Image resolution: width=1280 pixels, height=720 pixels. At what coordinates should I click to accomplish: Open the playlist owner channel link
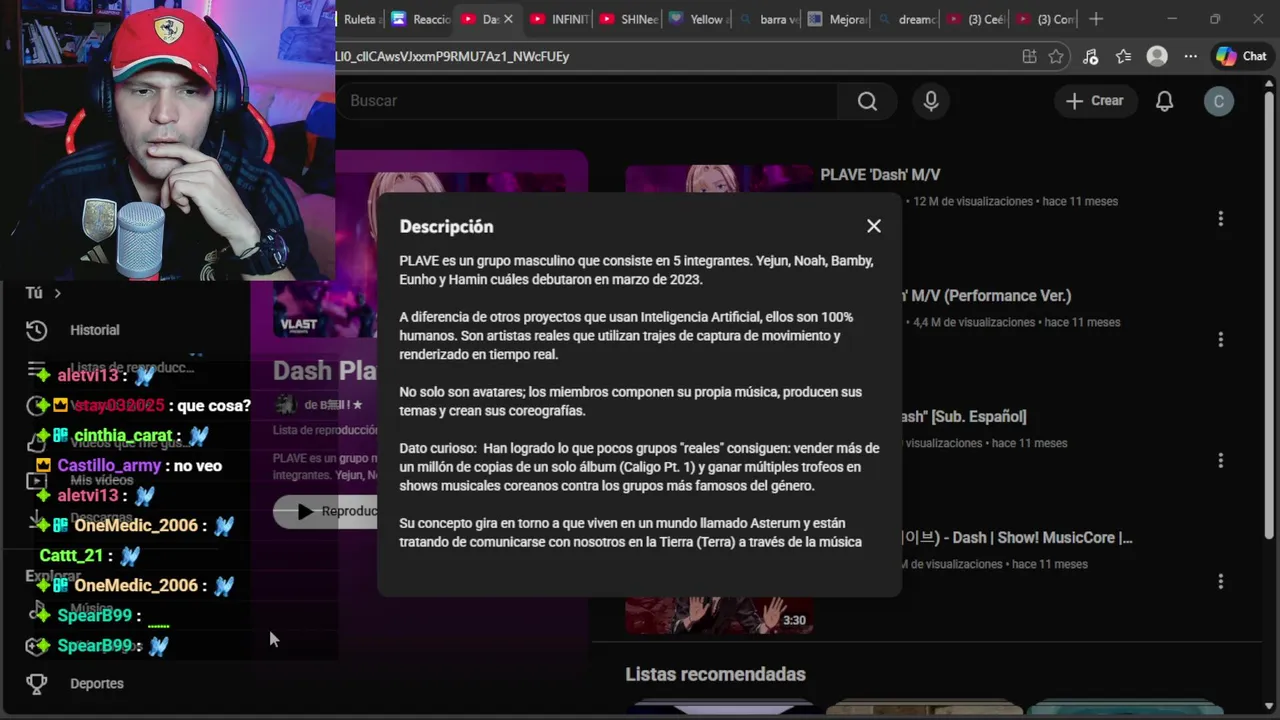(x=332, y=405)
